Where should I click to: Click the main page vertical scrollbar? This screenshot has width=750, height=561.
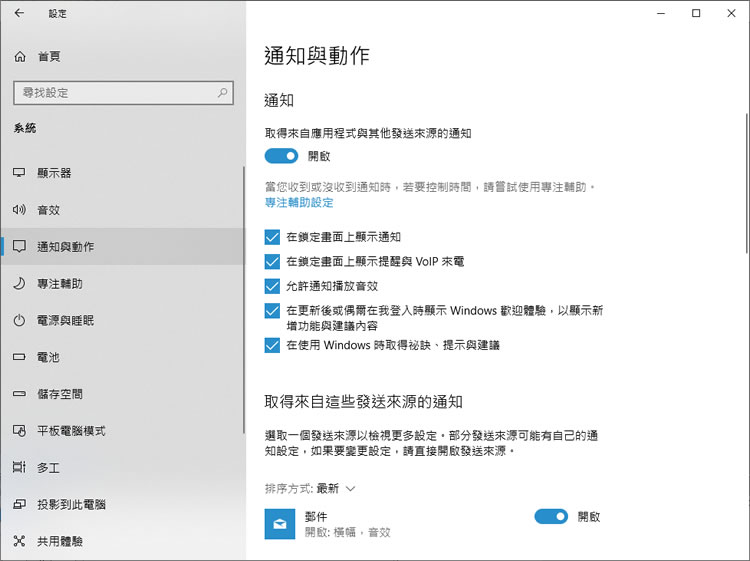coord(747,183)
